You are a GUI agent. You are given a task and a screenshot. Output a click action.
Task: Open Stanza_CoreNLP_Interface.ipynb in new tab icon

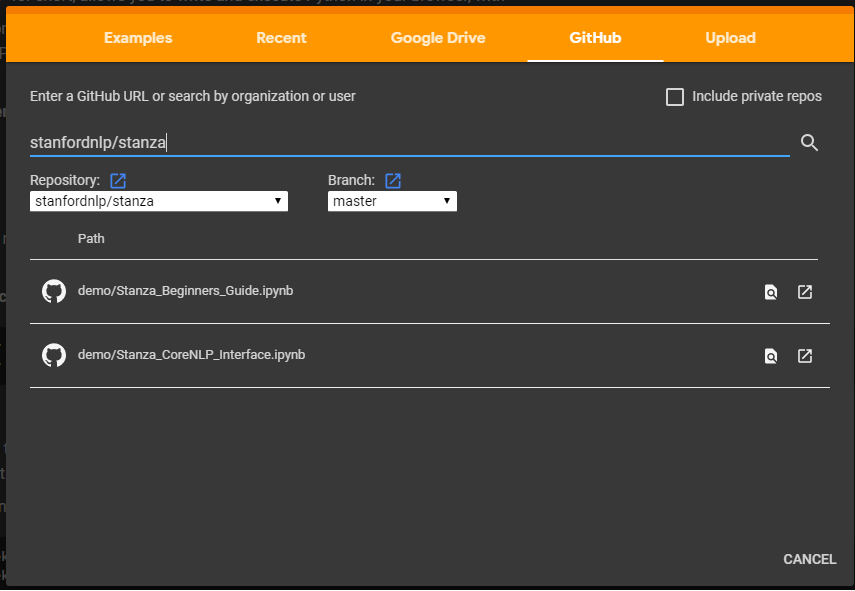pyautogui.click(x=805, y=356)
